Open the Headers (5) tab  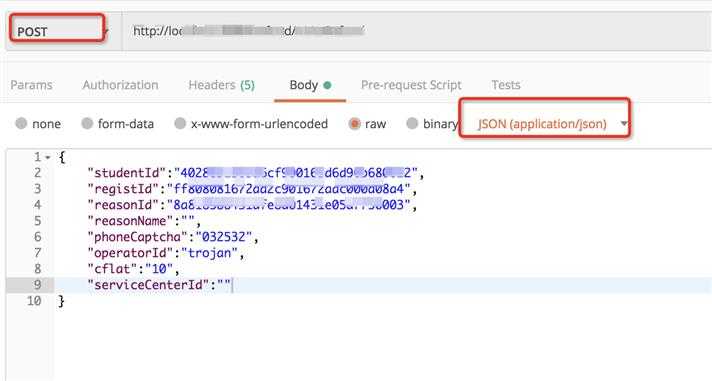[x=222, y=85]
